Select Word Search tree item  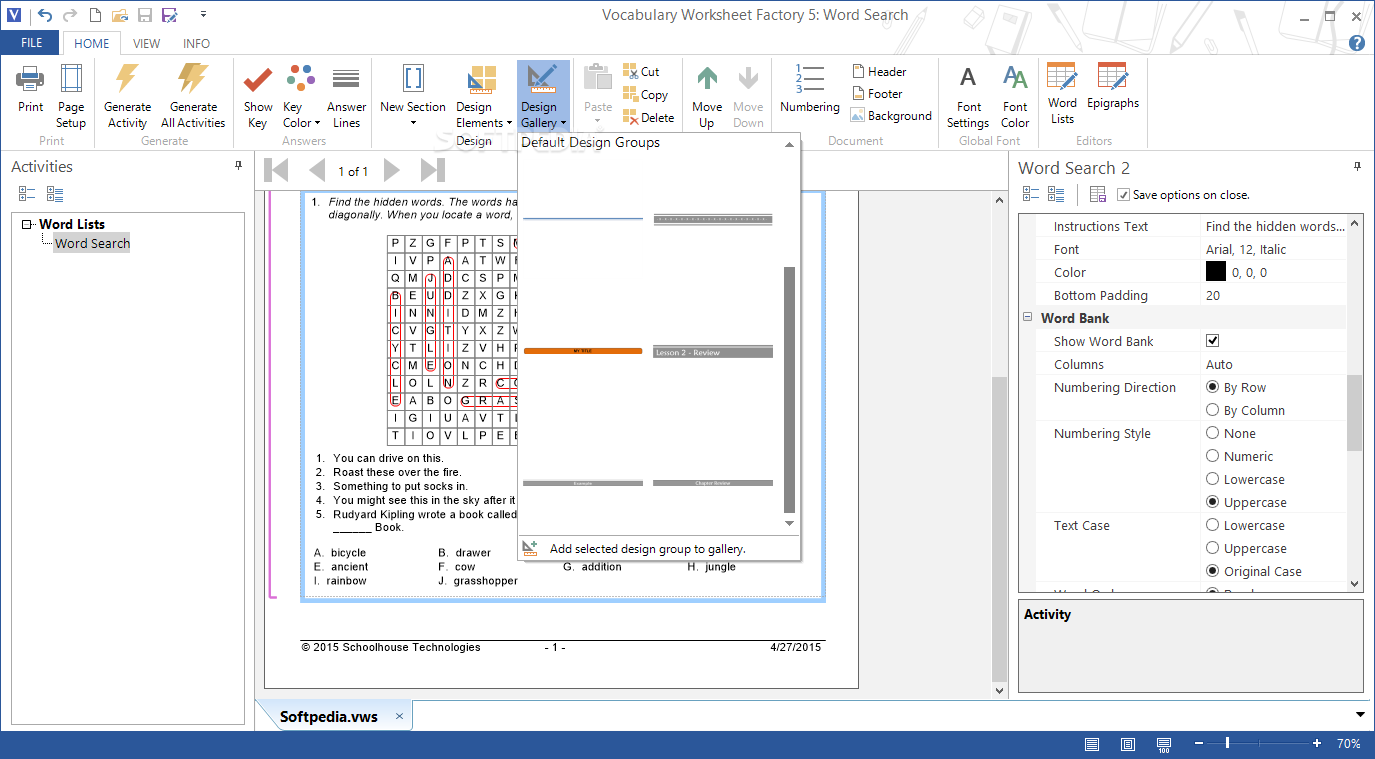point(92,243)
